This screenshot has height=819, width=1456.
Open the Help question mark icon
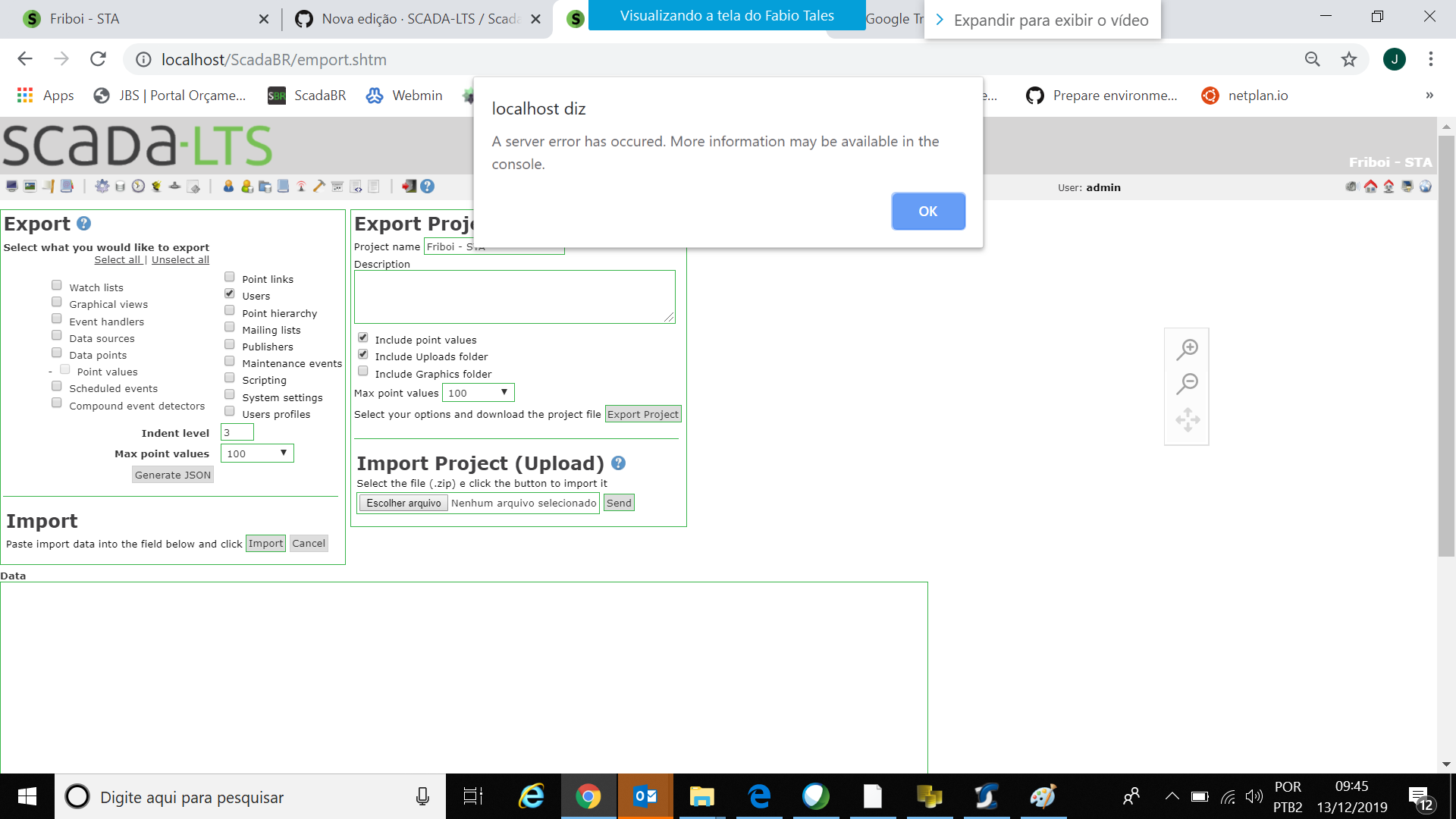point(427,187)
